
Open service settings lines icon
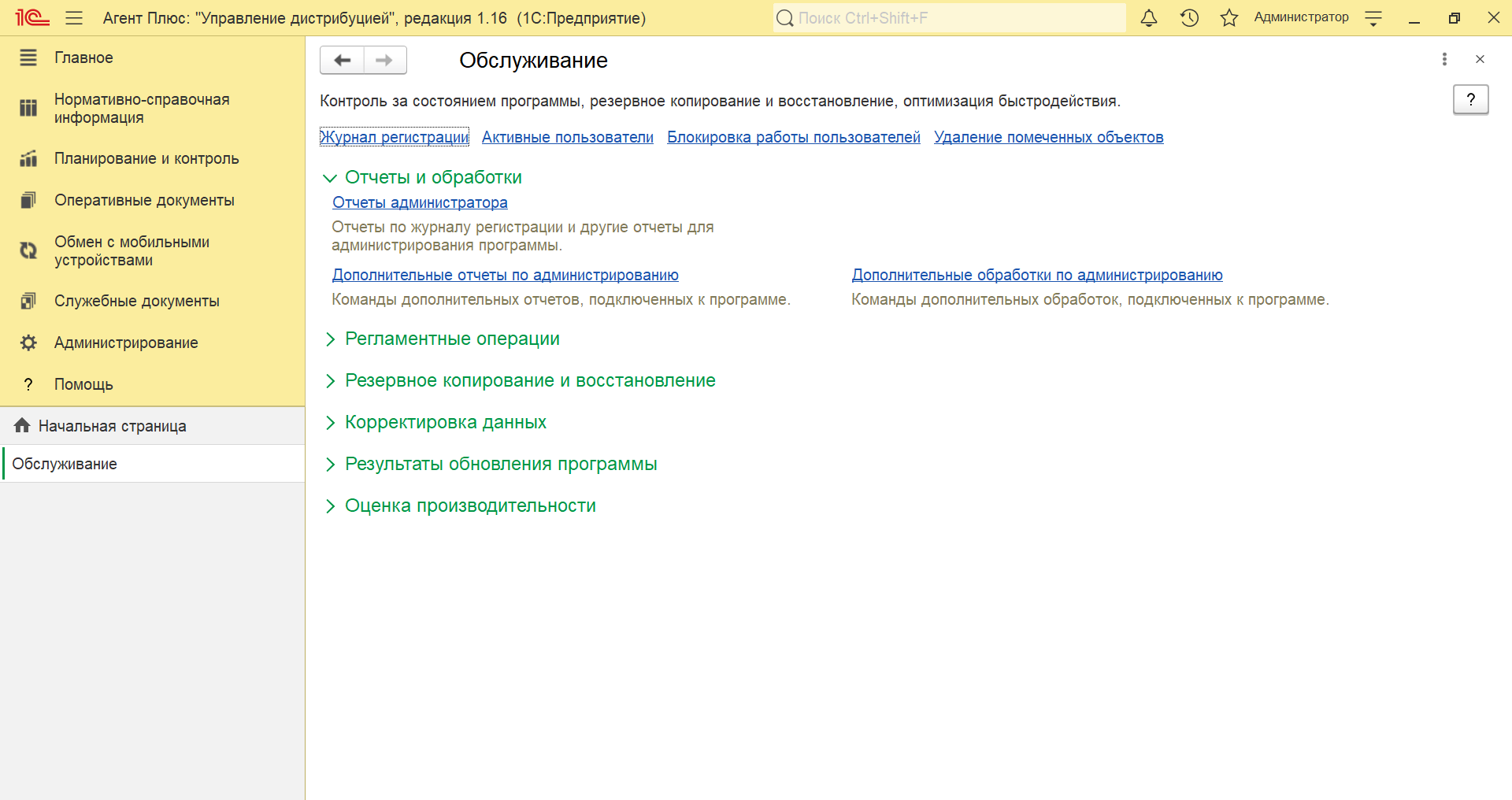1373,18
